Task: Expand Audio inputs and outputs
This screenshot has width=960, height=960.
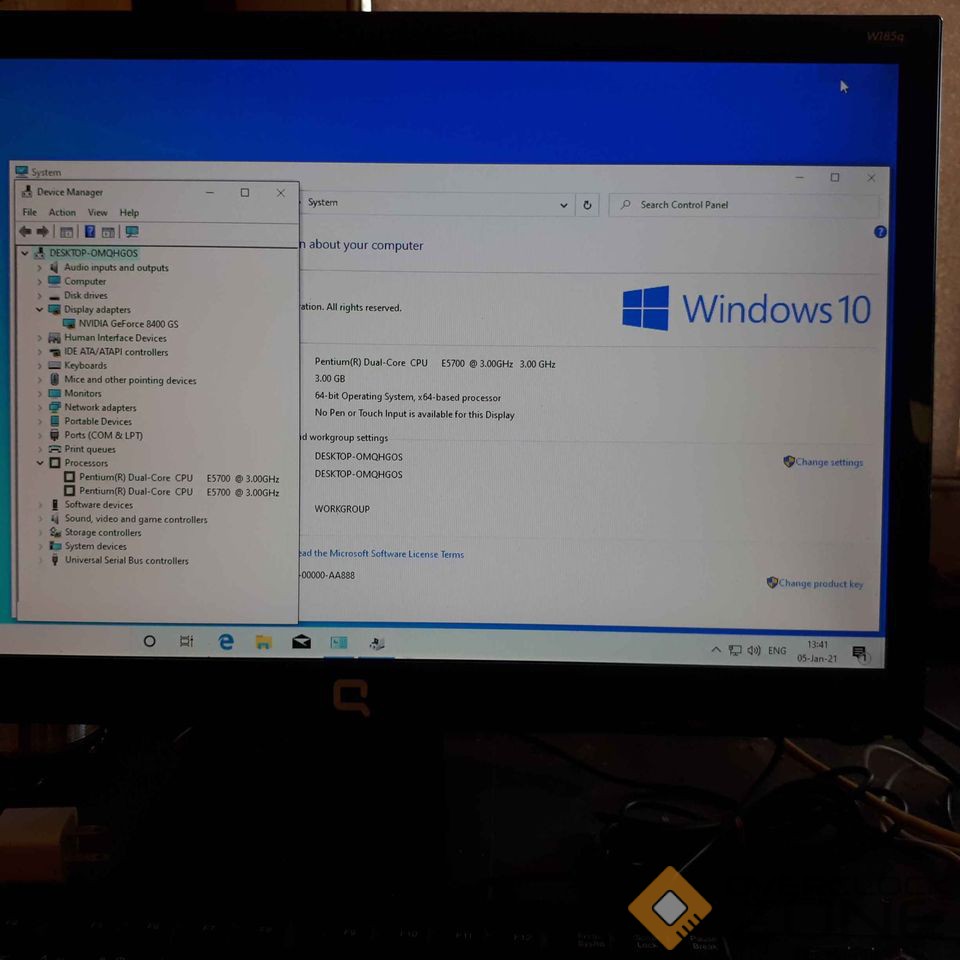Action: pyautogui.click(x=39, y=268)
